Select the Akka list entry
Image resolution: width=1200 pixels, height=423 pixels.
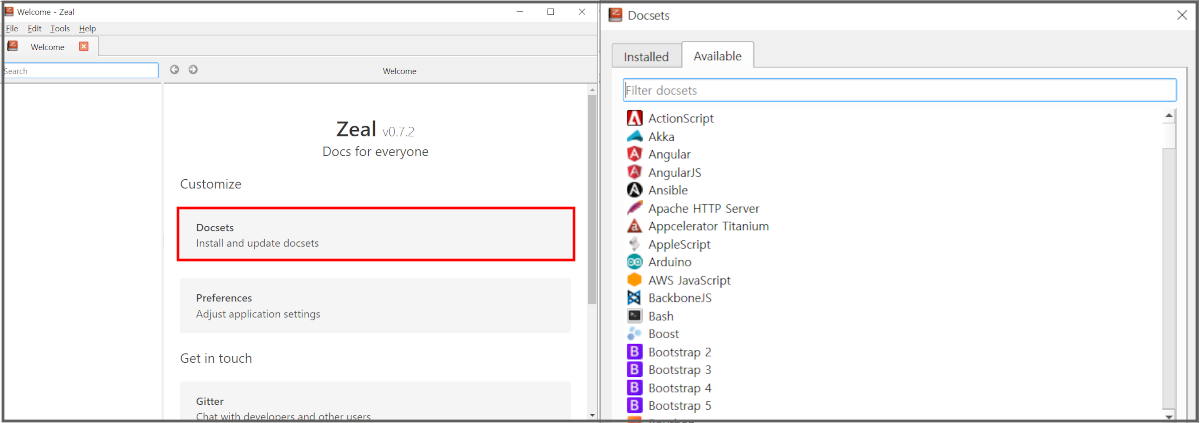pos(661,136)
